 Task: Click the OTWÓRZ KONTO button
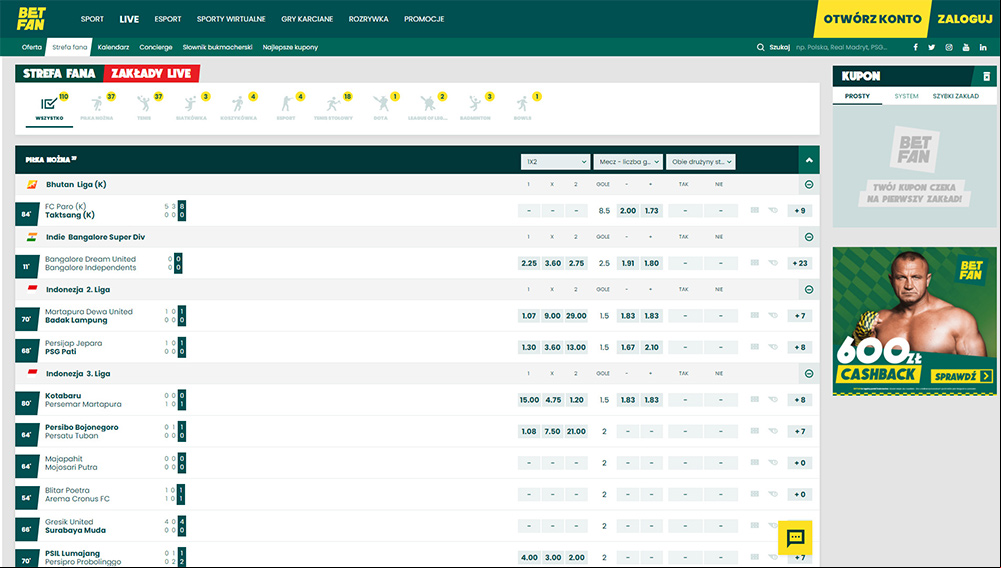coord(872,19)
